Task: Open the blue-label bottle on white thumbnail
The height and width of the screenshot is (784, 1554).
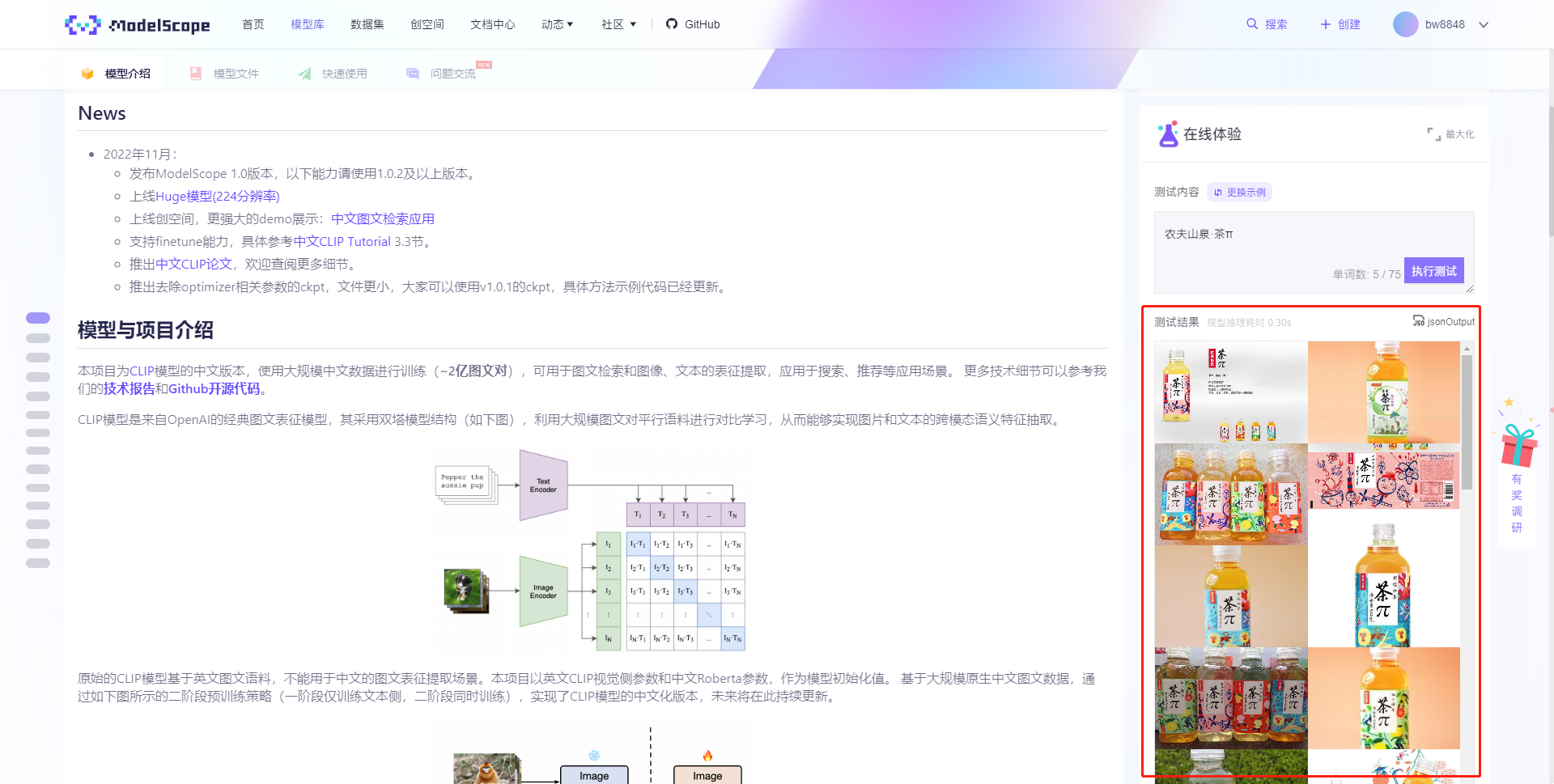Action: [x=1384, y=586]
